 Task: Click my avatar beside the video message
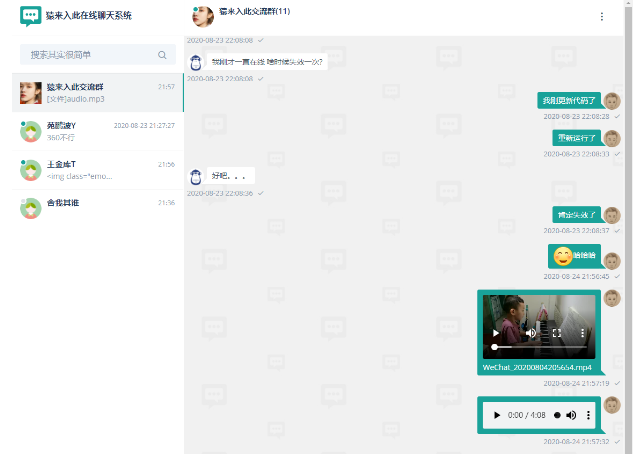point(612,299)
